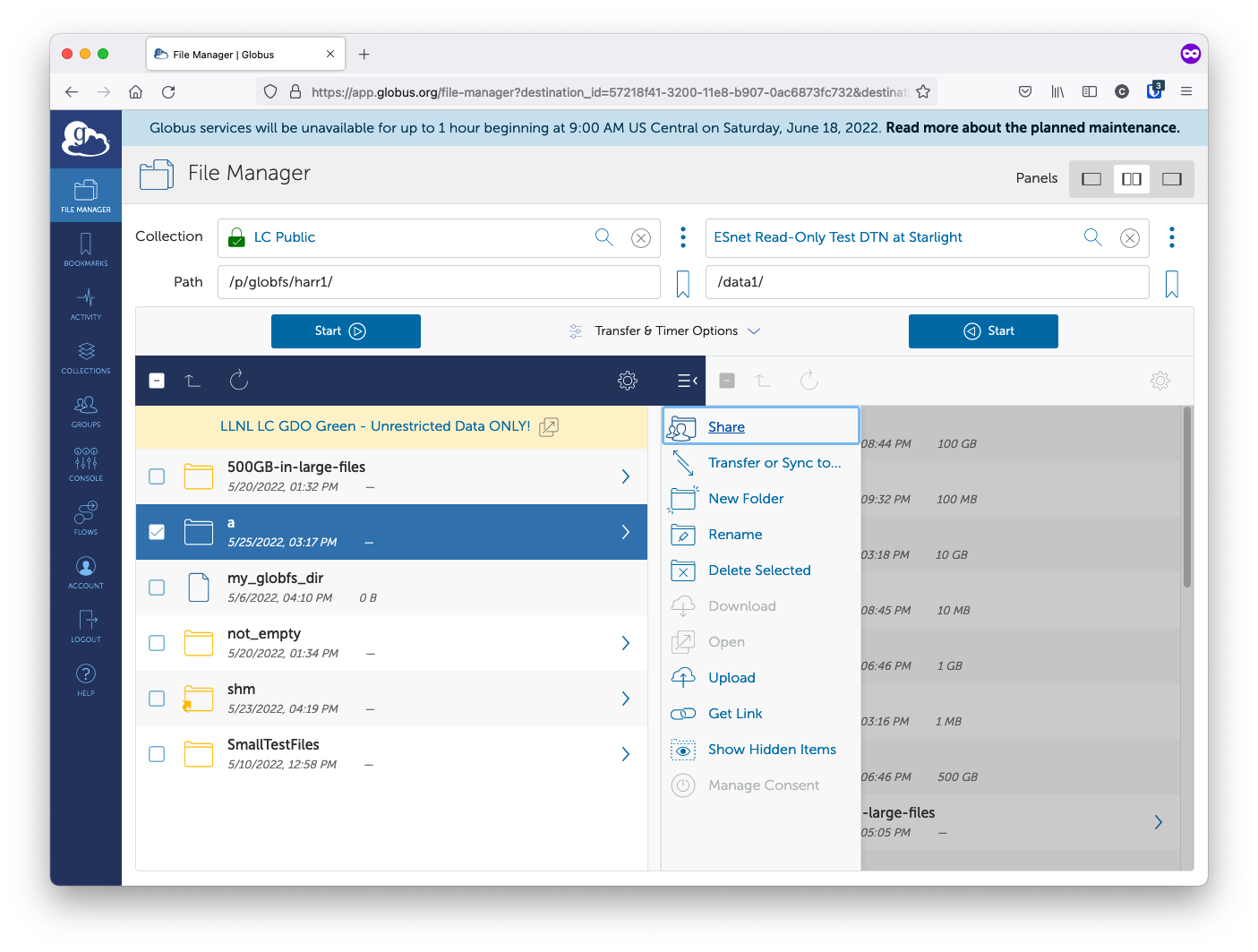Clear the ESnet collection selection
Screen dimensions: 1258x952
pos(1130,237)
